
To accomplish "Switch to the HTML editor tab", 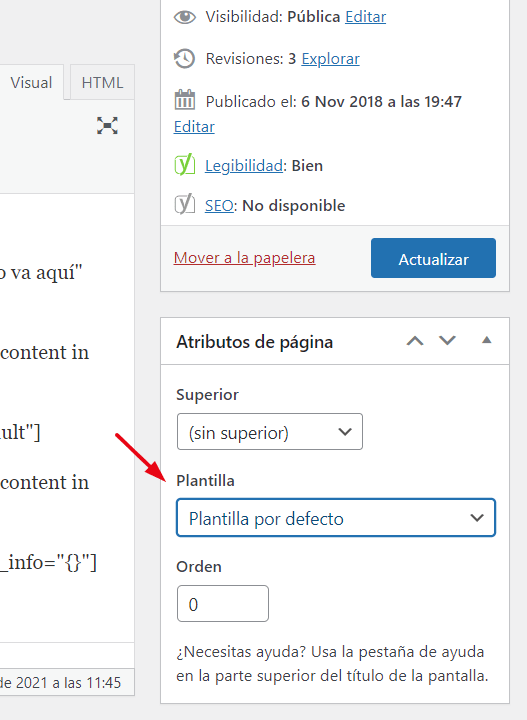I will pyautogui.click(x=102, y=83).
